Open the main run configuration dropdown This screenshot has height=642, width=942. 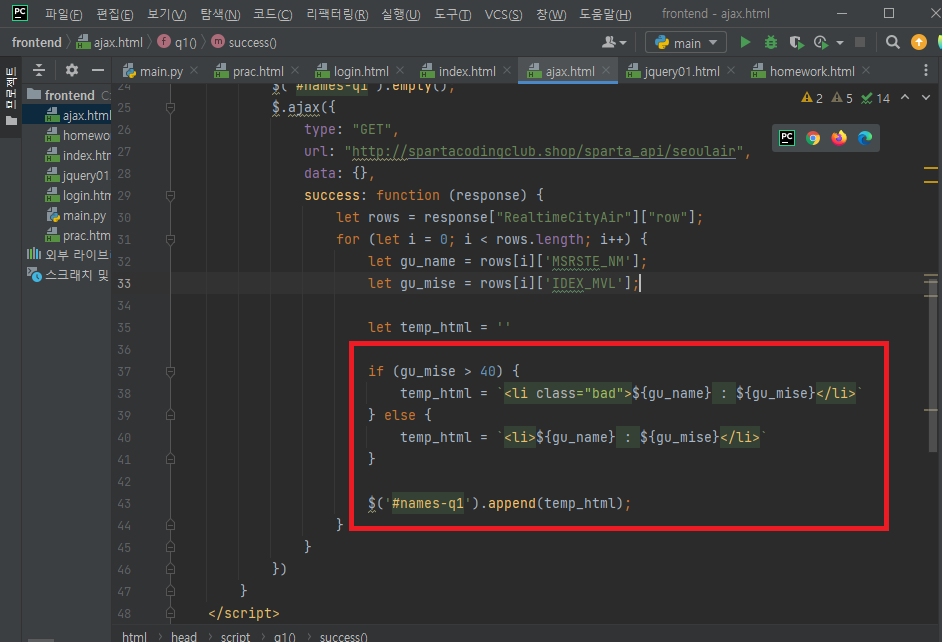[685, 43]
